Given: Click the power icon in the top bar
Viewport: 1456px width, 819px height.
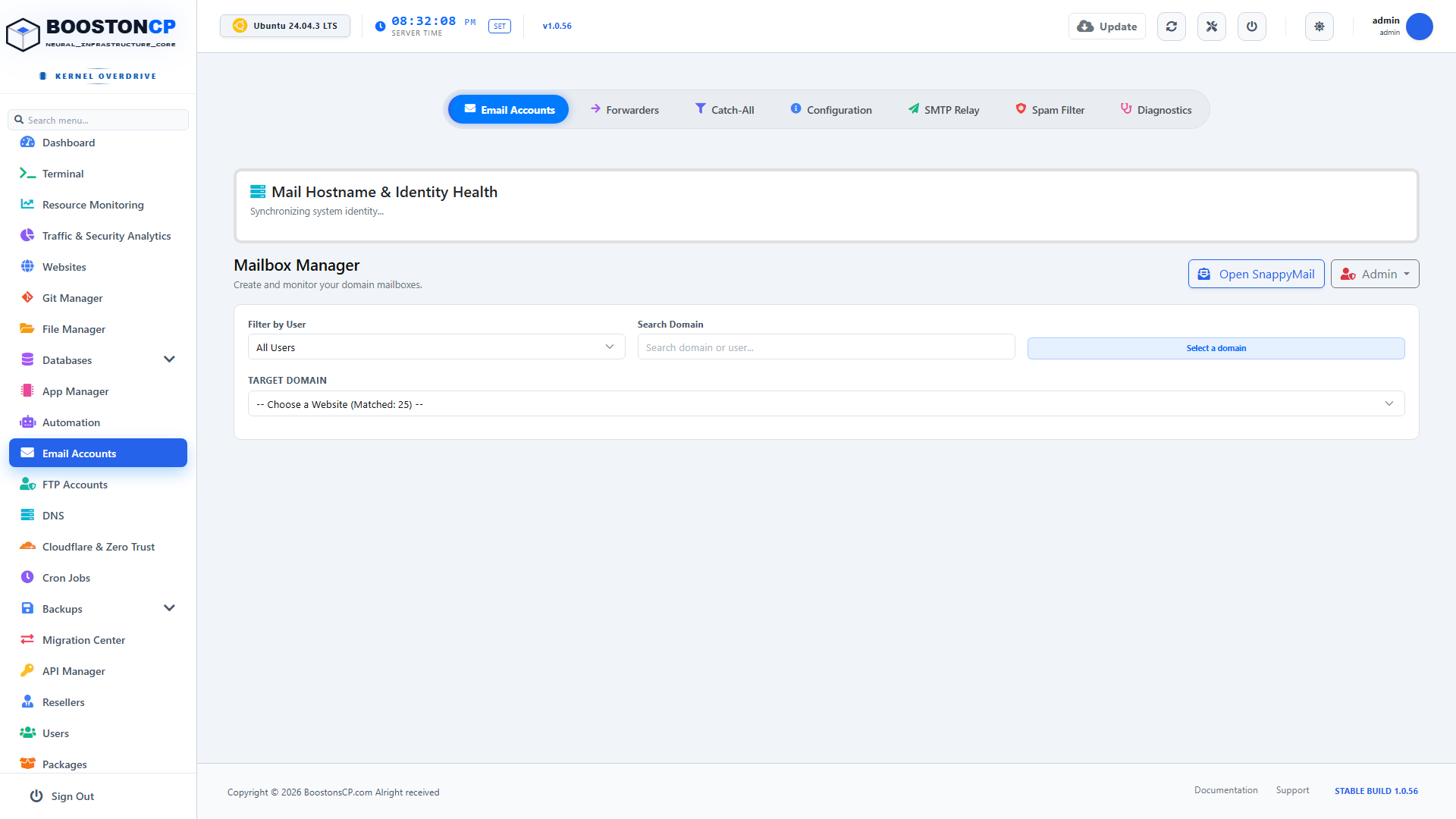Looking at the screenshot, I should click(x=1252, y=27).
